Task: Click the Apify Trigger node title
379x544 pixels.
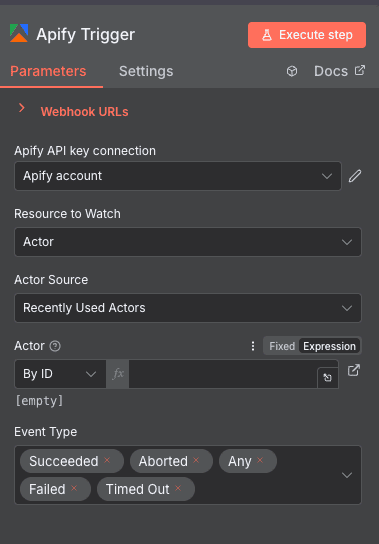Action: point(85,34)
